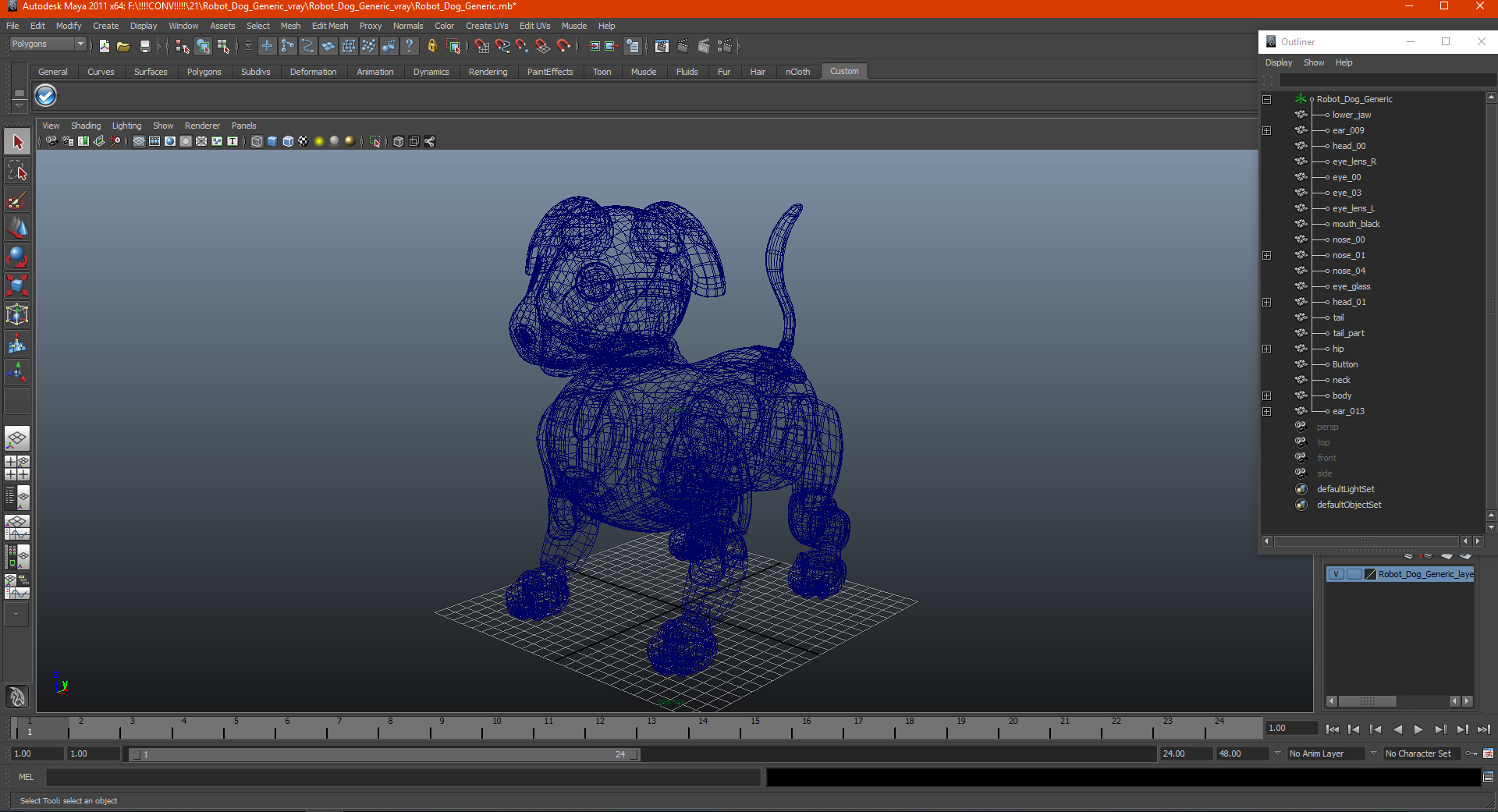The height and width of the screenshot is (812, 1498).
Task: Pick the Lasso Select tool
Action: tap(17, 171)
